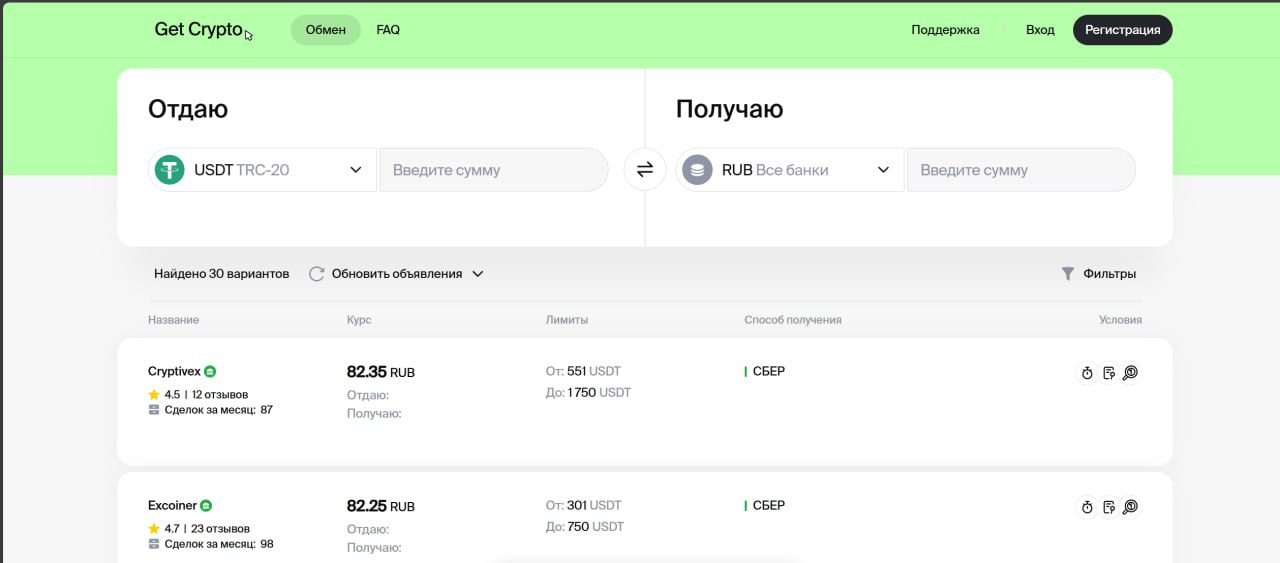This screenshot has height=563, width=1280.
Task: Click the document icon in Excoiner row
Action: click(1109, 507)
